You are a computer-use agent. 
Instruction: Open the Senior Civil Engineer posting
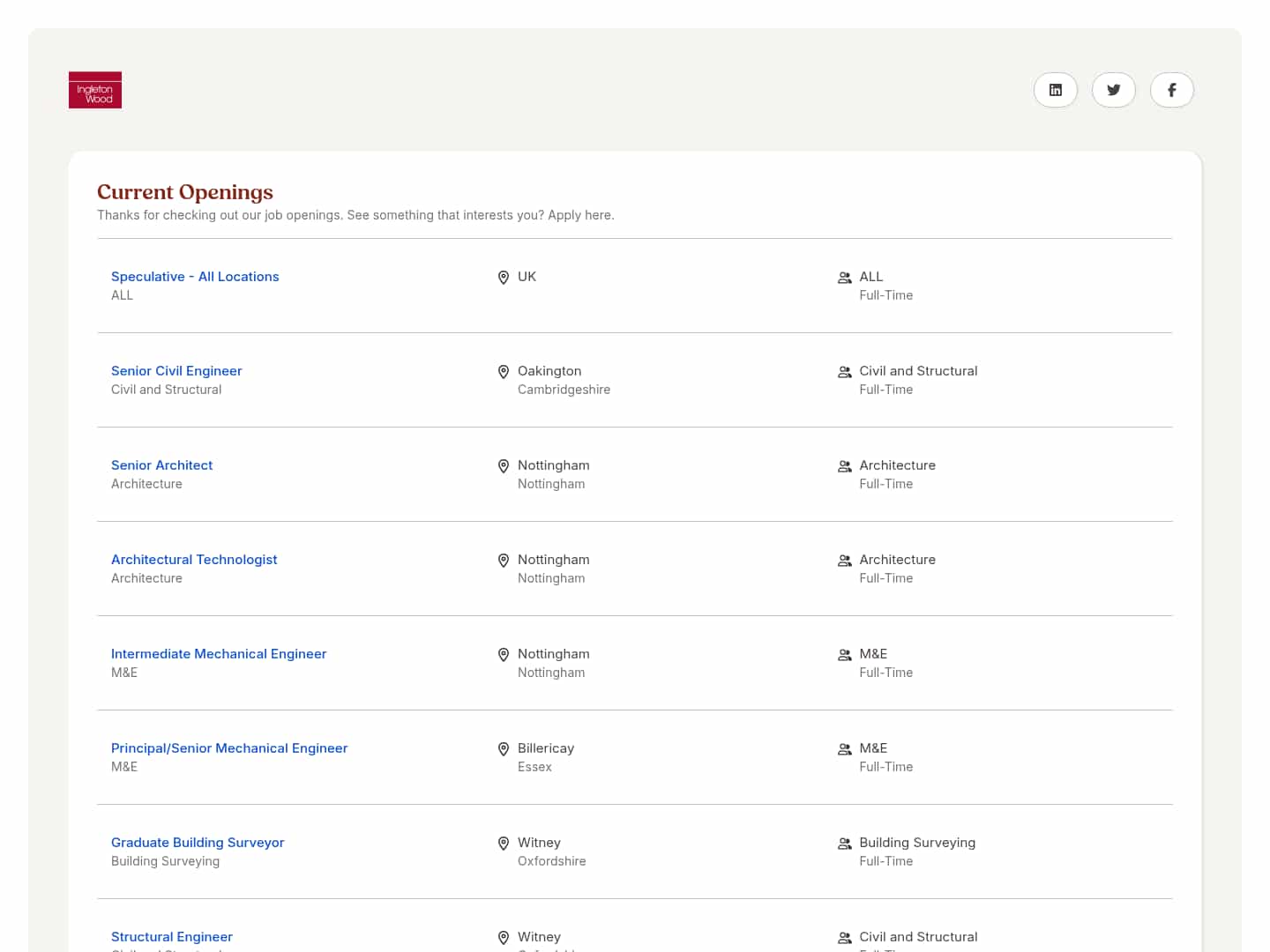coord(176,371)
